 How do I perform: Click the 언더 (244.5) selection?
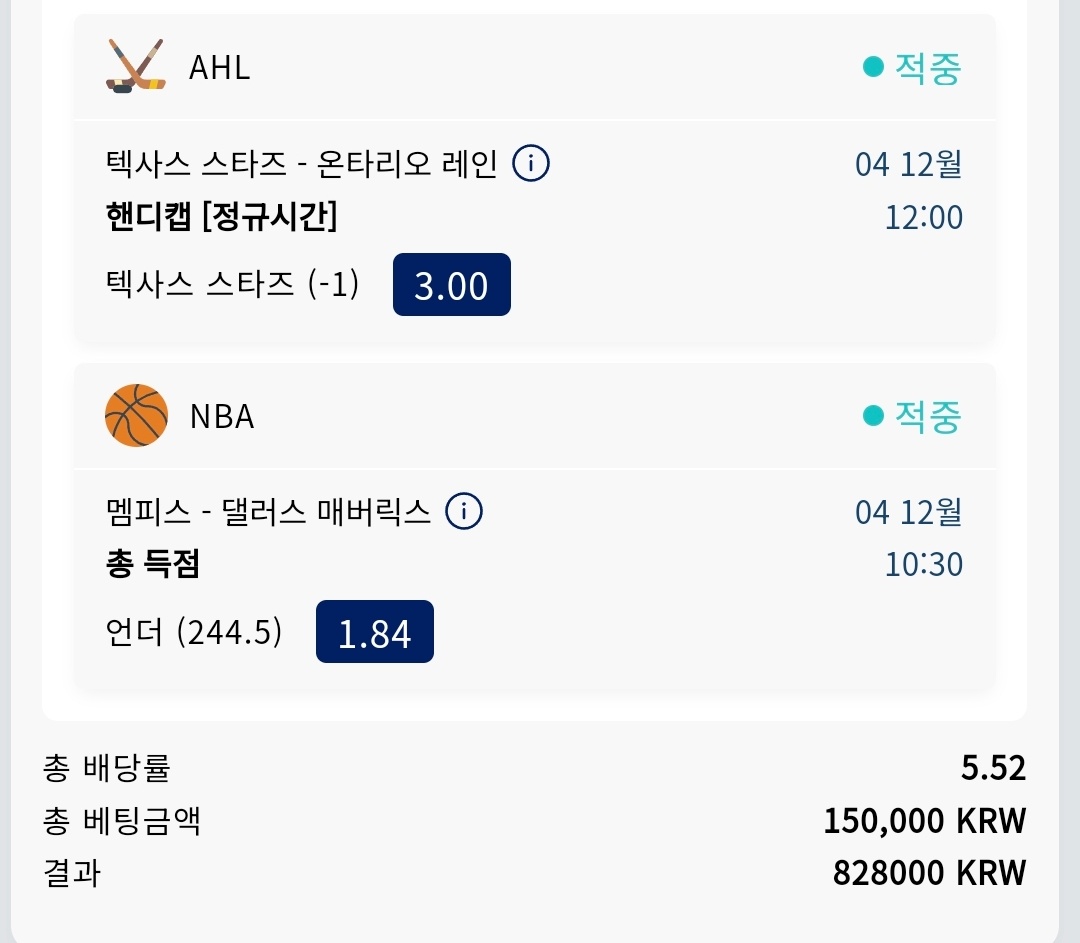(193, 632)
